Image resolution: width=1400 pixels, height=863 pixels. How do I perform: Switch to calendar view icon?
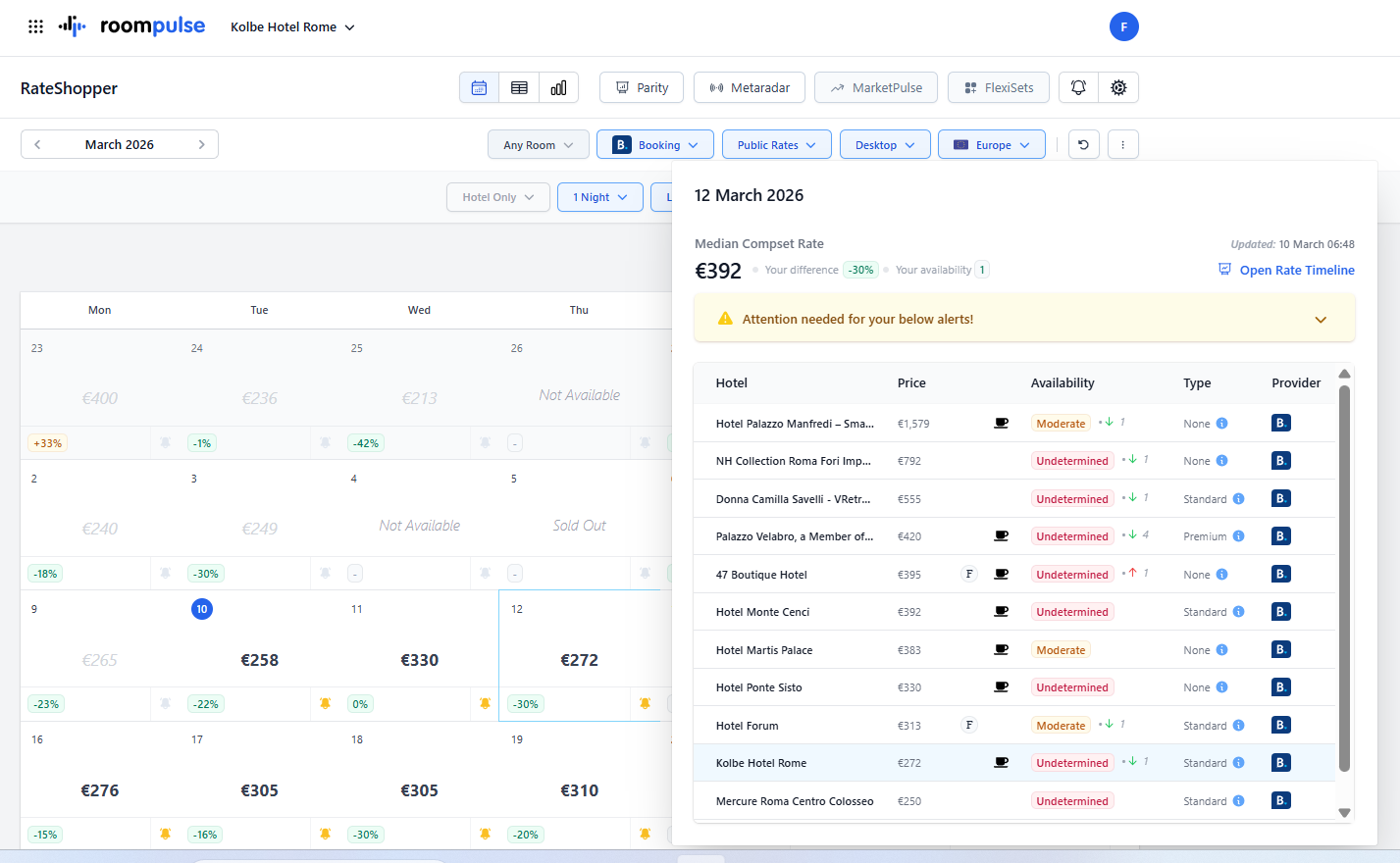coord(479,87)
